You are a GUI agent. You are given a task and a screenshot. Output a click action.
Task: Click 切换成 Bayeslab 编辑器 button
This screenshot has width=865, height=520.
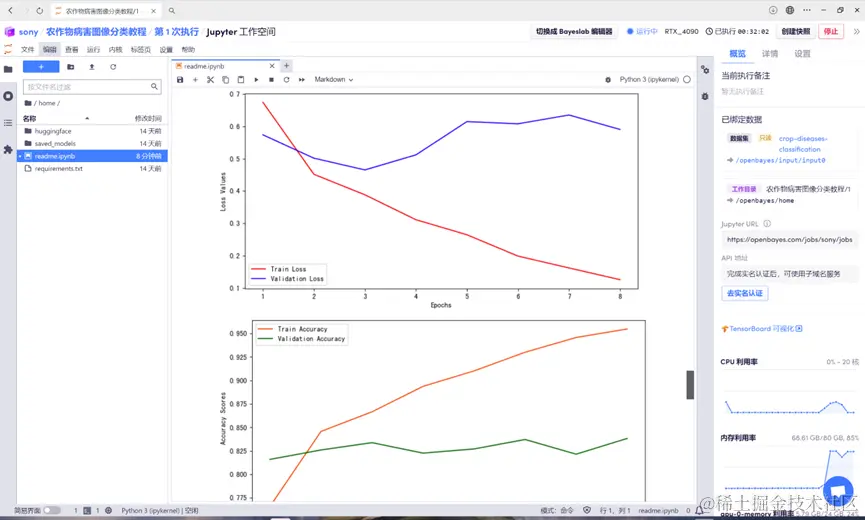pos(574,31)
